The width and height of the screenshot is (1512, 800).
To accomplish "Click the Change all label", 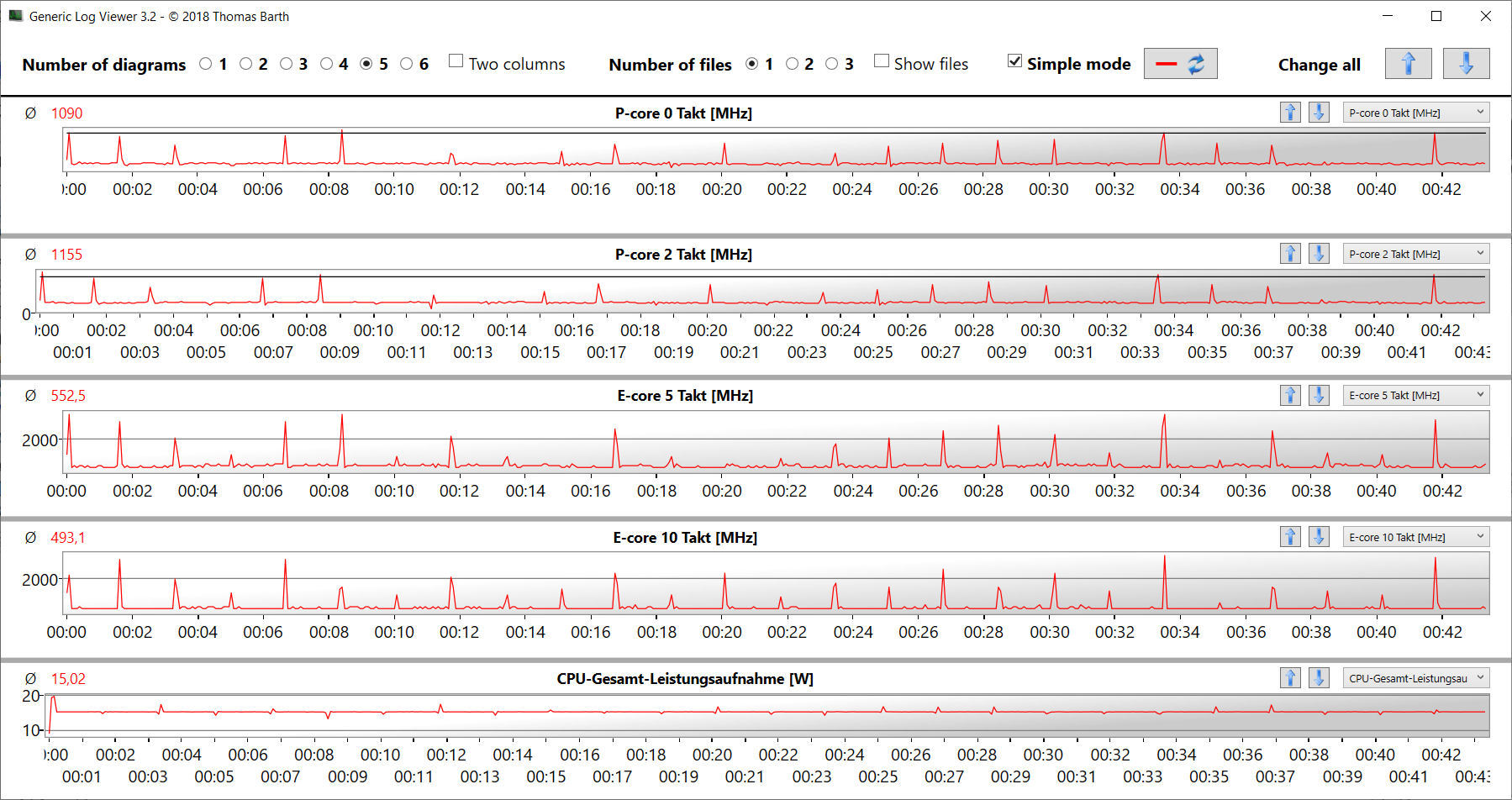I will (x=1320, y=65).
